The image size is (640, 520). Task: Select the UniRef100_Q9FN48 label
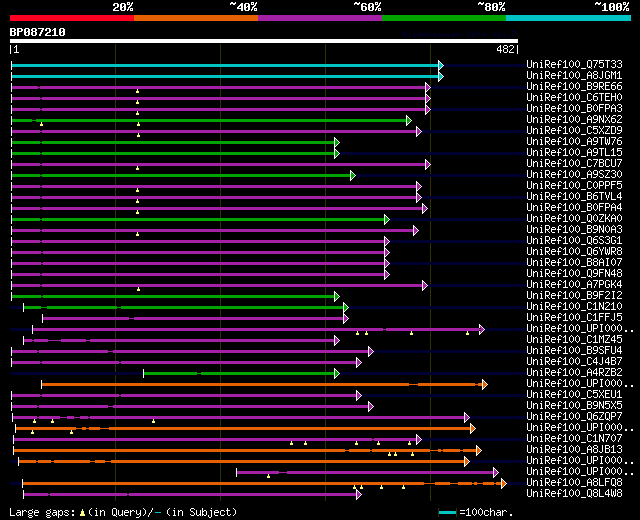click(574, 274)
